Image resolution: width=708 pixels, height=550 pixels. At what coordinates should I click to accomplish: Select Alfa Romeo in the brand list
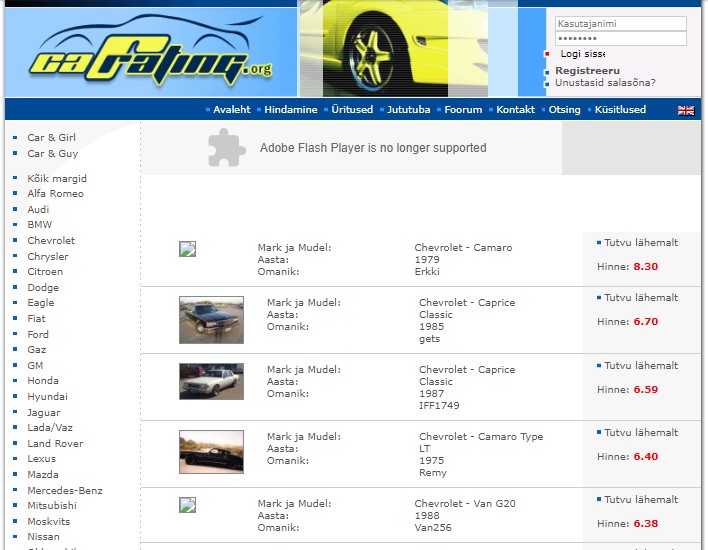coord(56,194)
